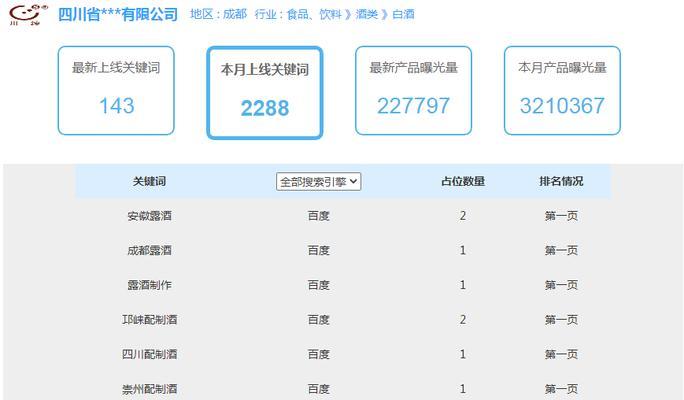Click the keyword 露酒制作

pyautogui.click(x=149, y=285)
